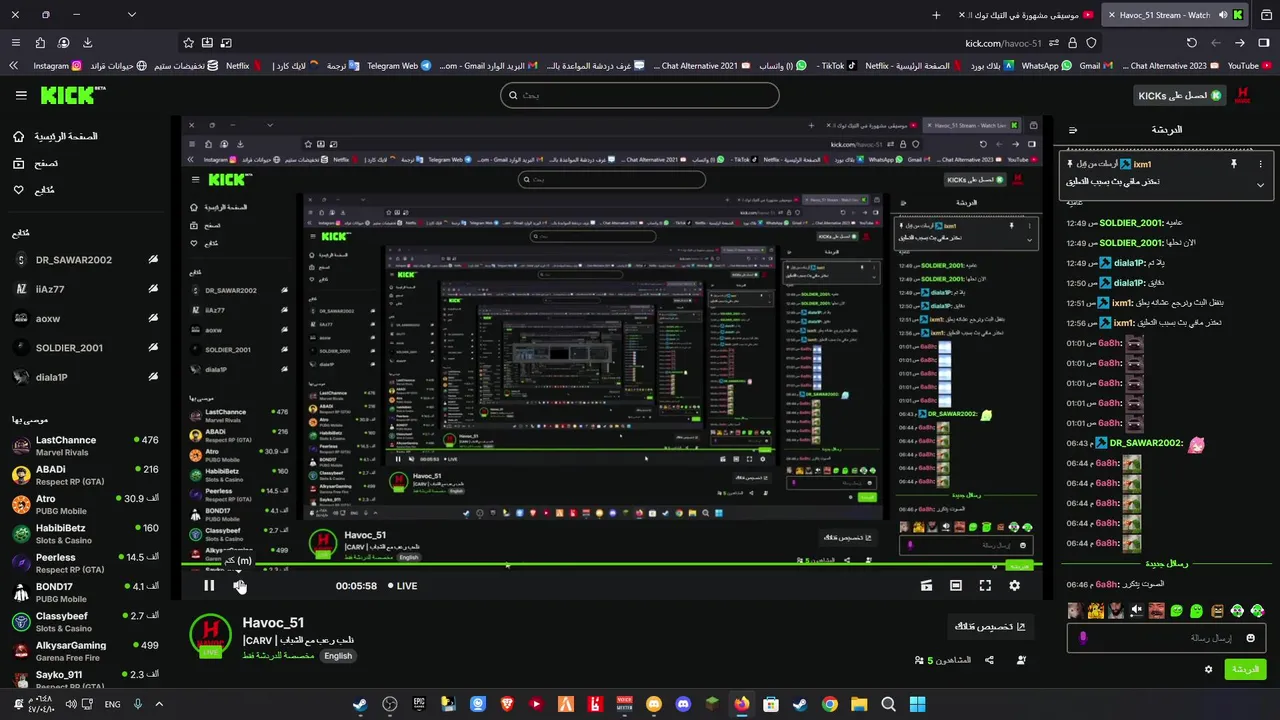1280x720 pixels.
Task: Open recommended channel LastChannce
Action: pos(87,446)
